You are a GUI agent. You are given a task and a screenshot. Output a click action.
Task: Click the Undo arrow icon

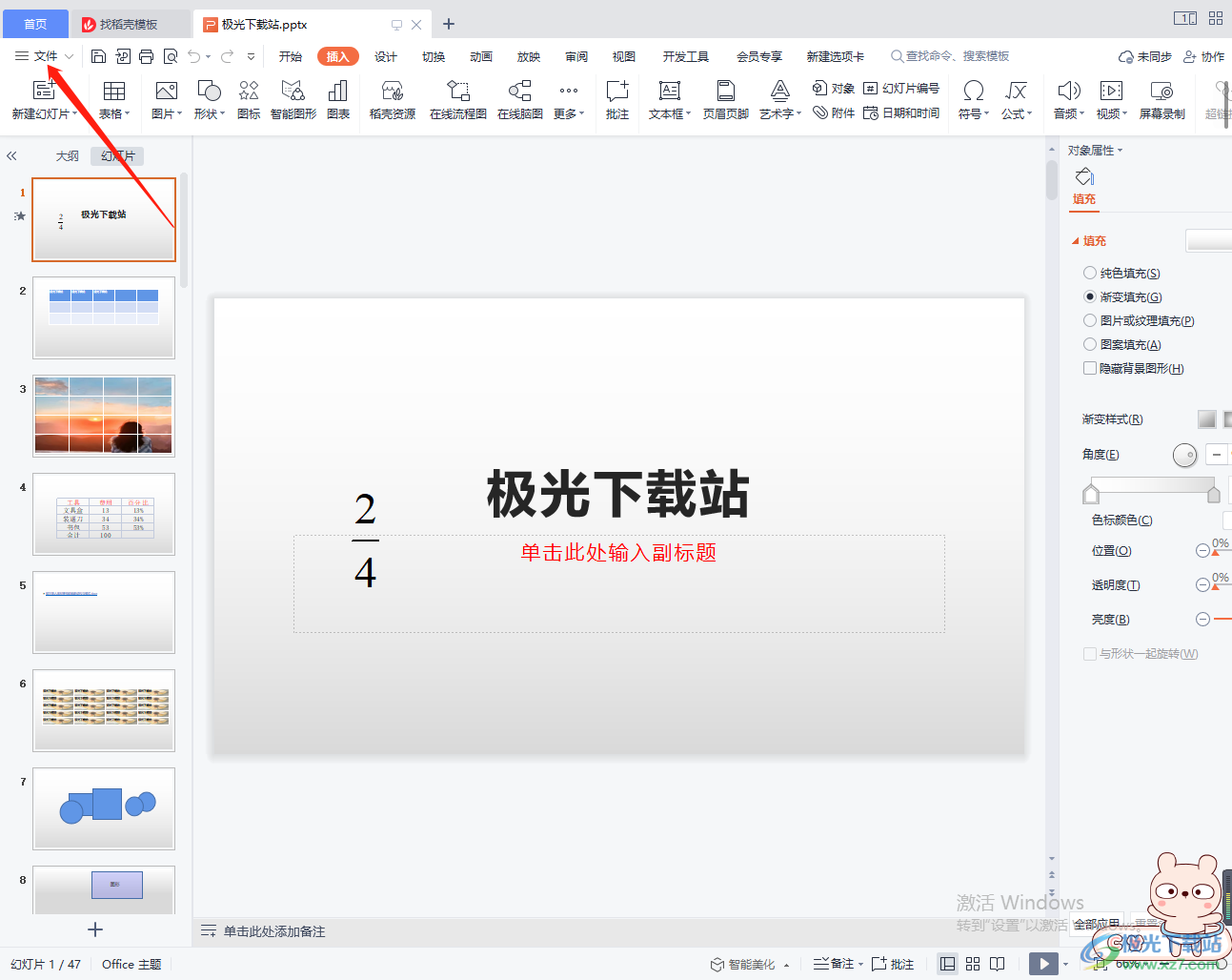[x=194, y=56]
